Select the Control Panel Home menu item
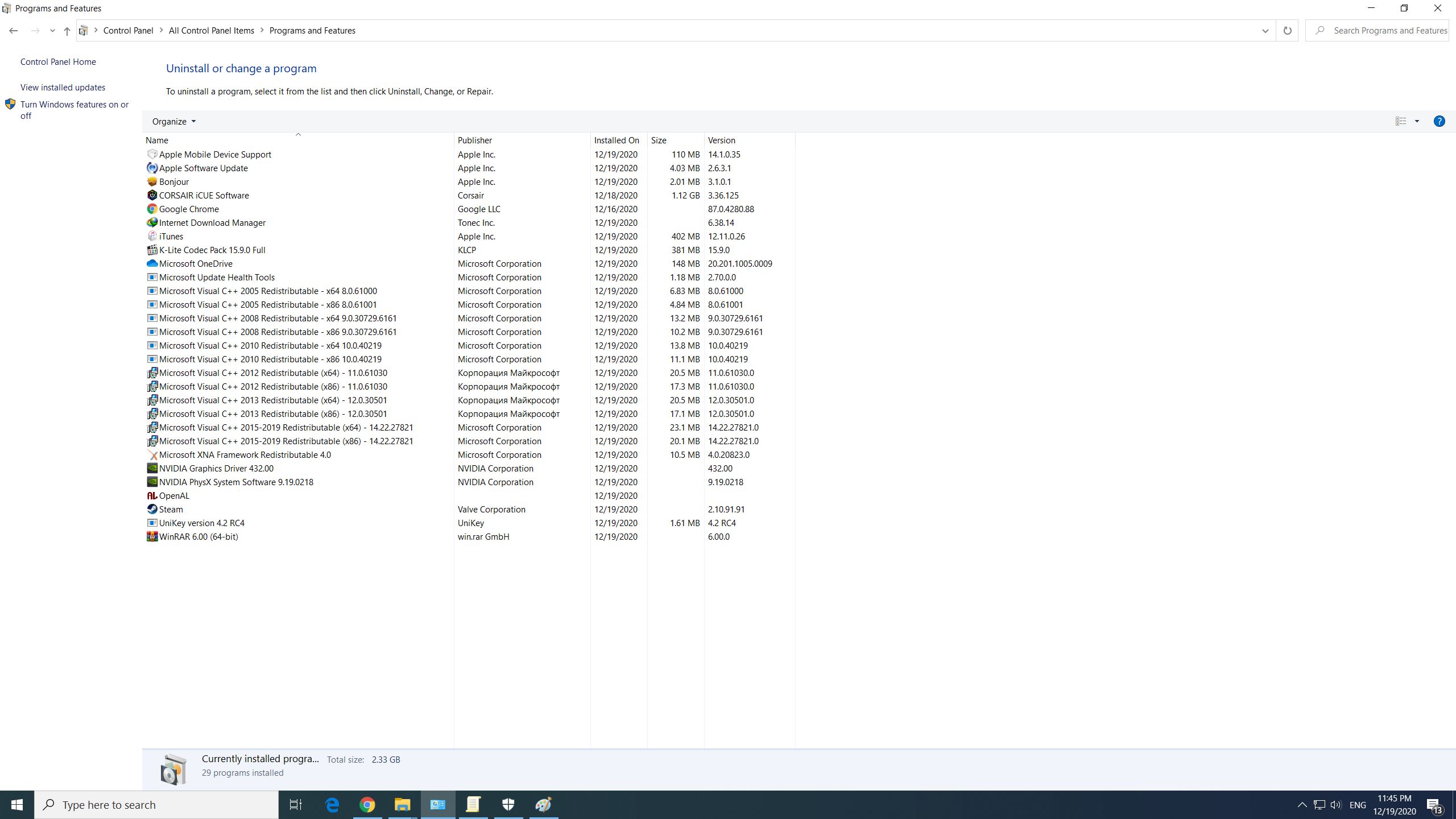The height and width of the screenshot is (819, 1456). [x=57, y=61]
